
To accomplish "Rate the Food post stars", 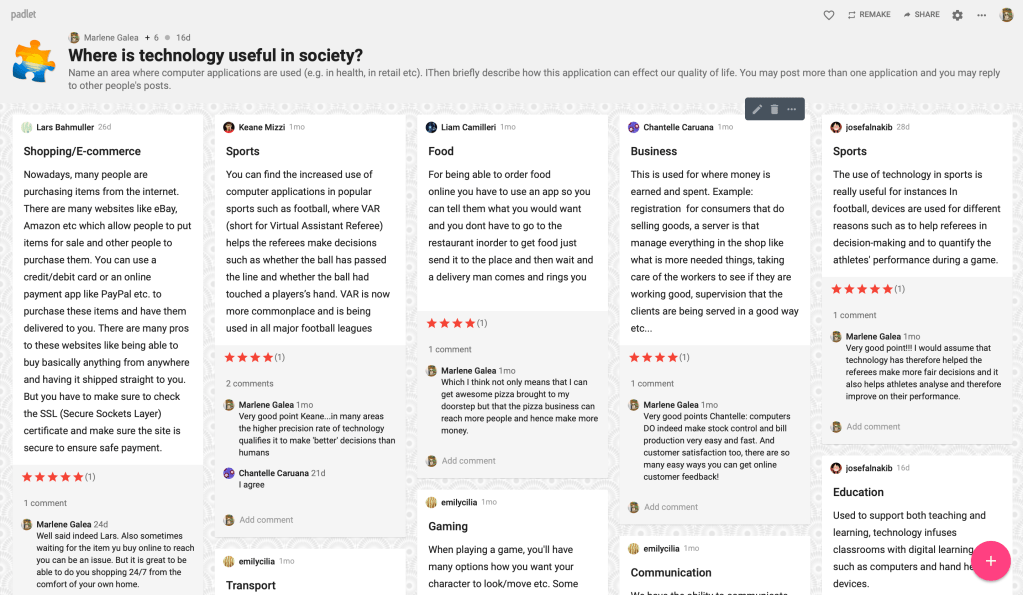I will click(x=451, y=323).
